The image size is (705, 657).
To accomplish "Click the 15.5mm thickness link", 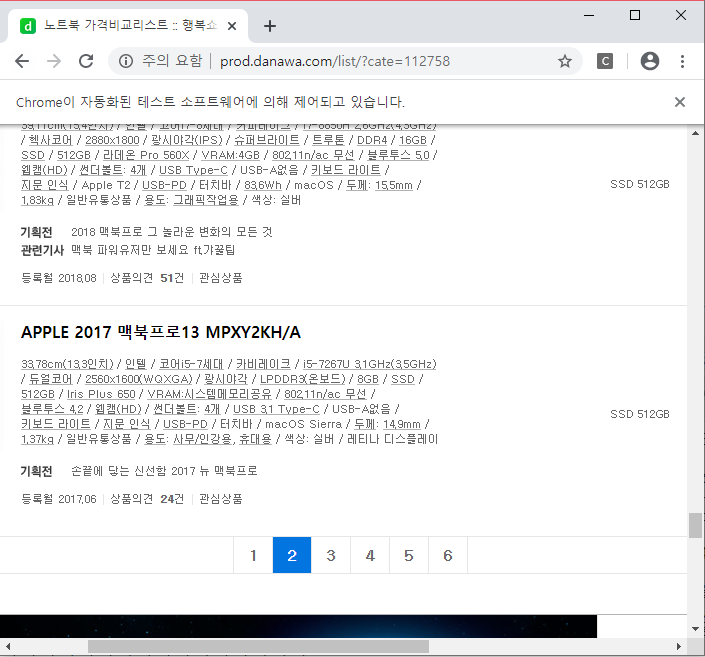I will pyautogui.click(x=394, y=185).
